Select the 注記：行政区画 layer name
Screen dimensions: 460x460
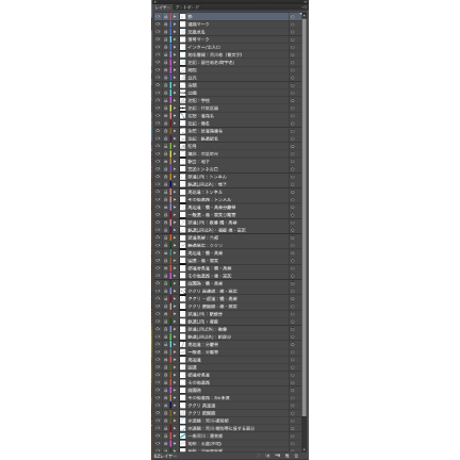[203, 108]
